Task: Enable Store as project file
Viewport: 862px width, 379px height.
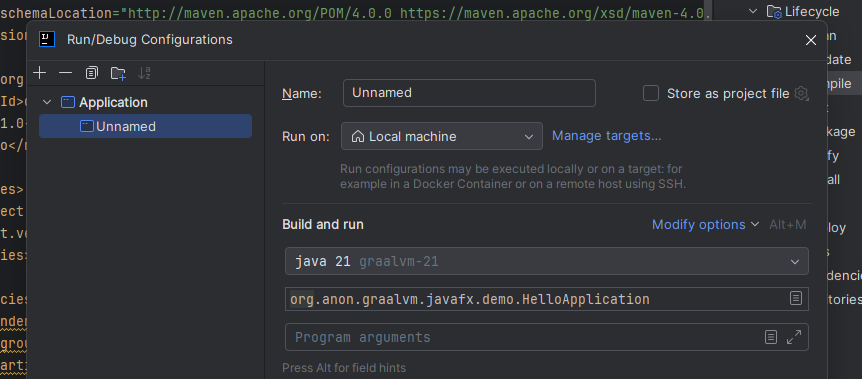Action: [651, 94]
